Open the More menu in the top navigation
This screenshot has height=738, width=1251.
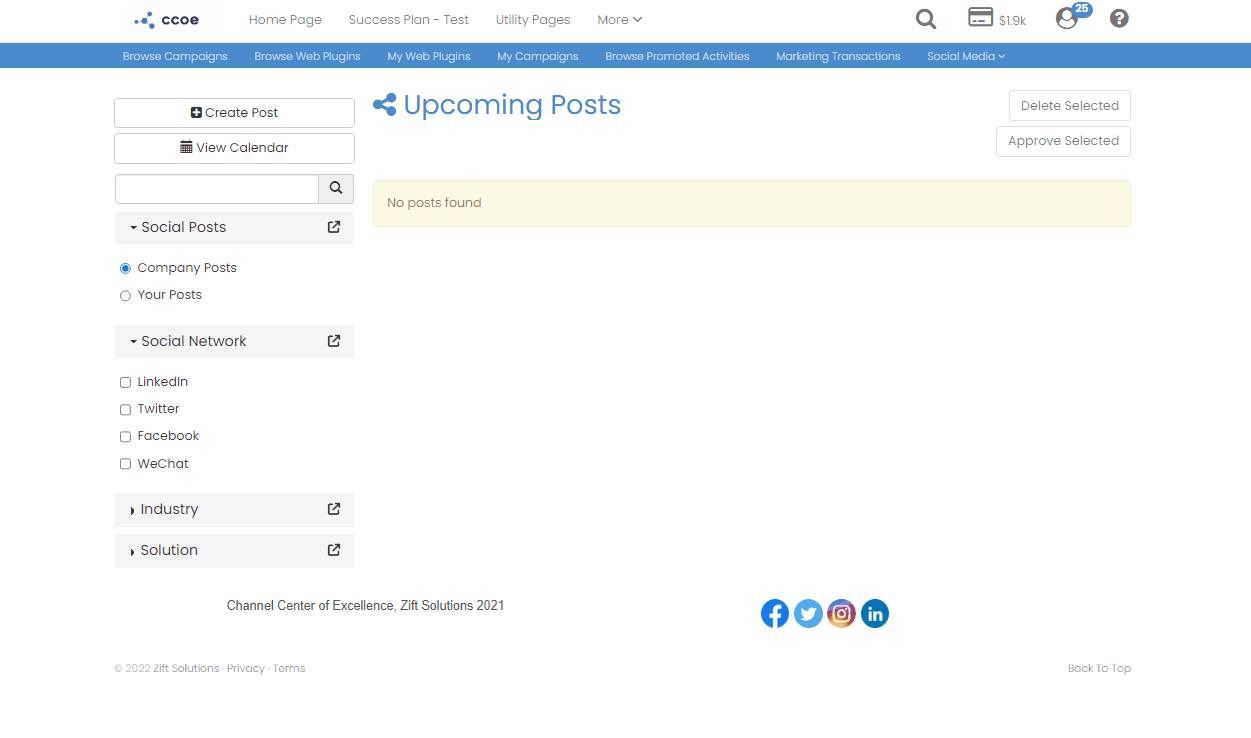(x=619, y=19)
